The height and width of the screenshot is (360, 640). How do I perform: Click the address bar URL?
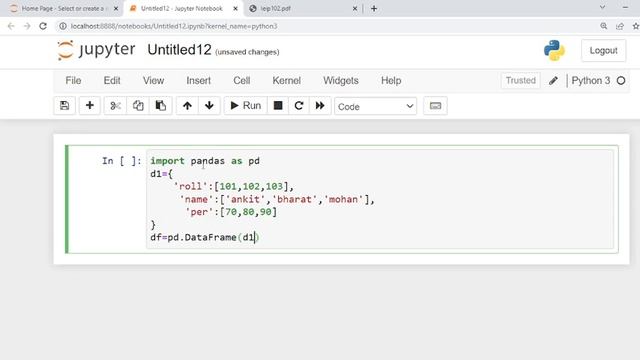[x=174, y=26]
